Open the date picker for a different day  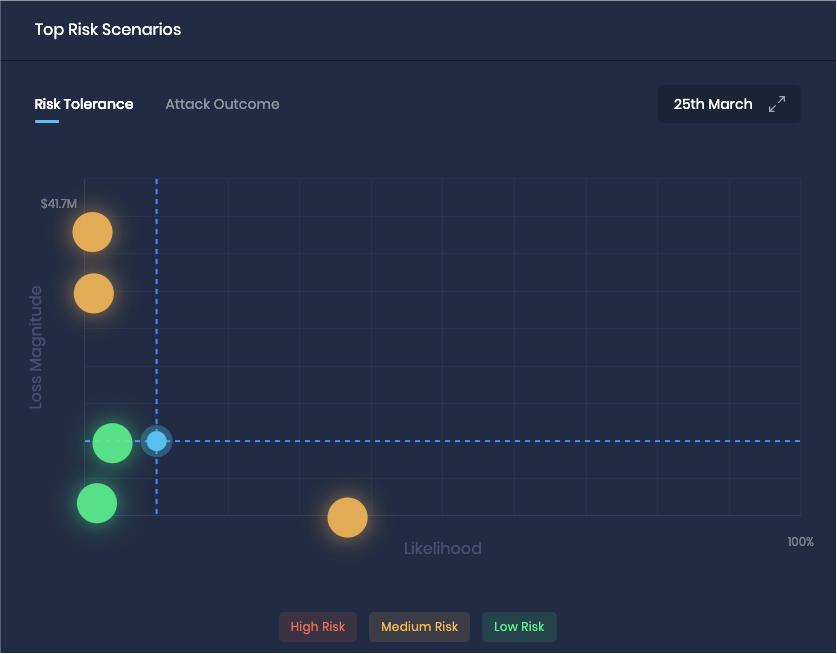coord(712,103)
